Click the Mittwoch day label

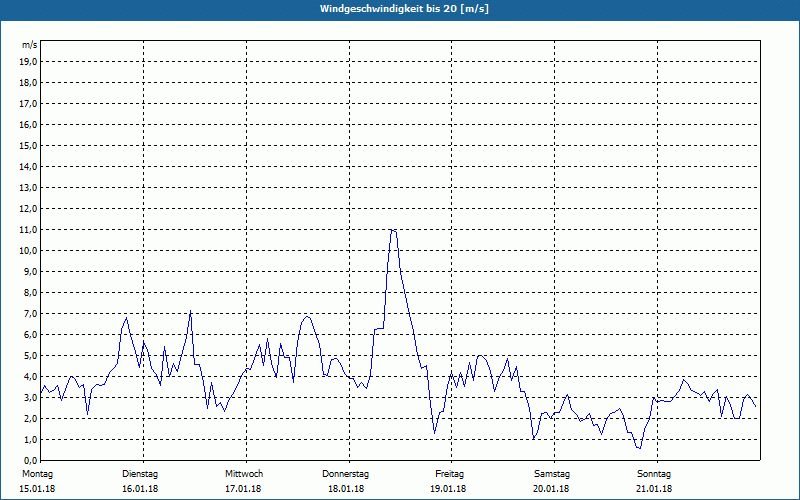tap(244, 474)
